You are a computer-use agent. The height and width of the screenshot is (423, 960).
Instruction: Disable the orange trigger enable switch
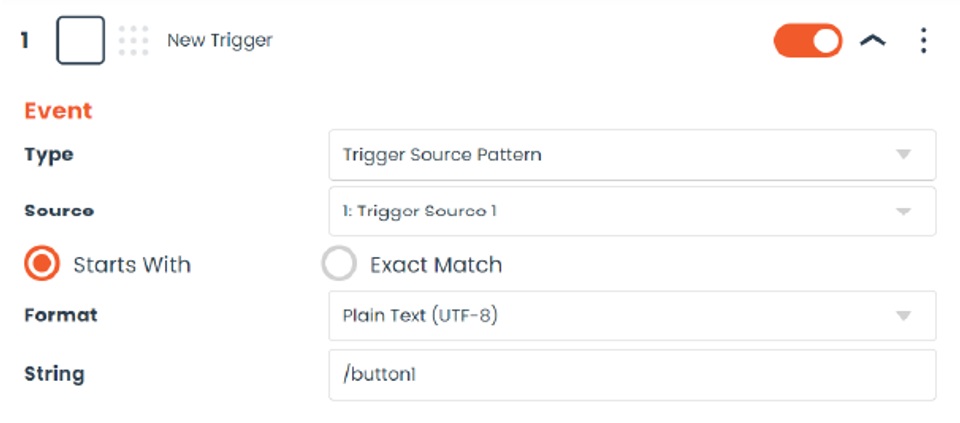(808, 41)
